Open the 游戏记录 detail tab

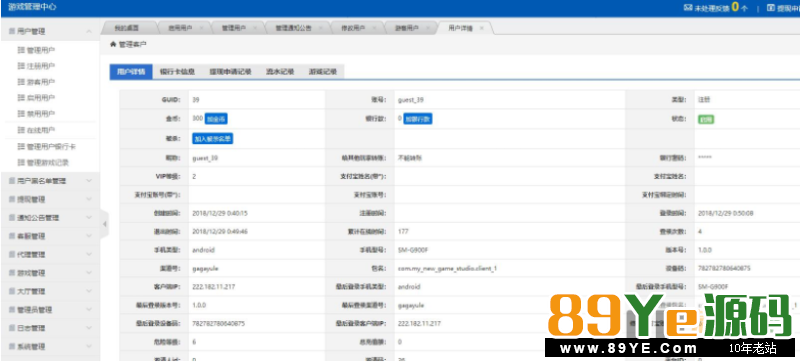coord(322,72)
